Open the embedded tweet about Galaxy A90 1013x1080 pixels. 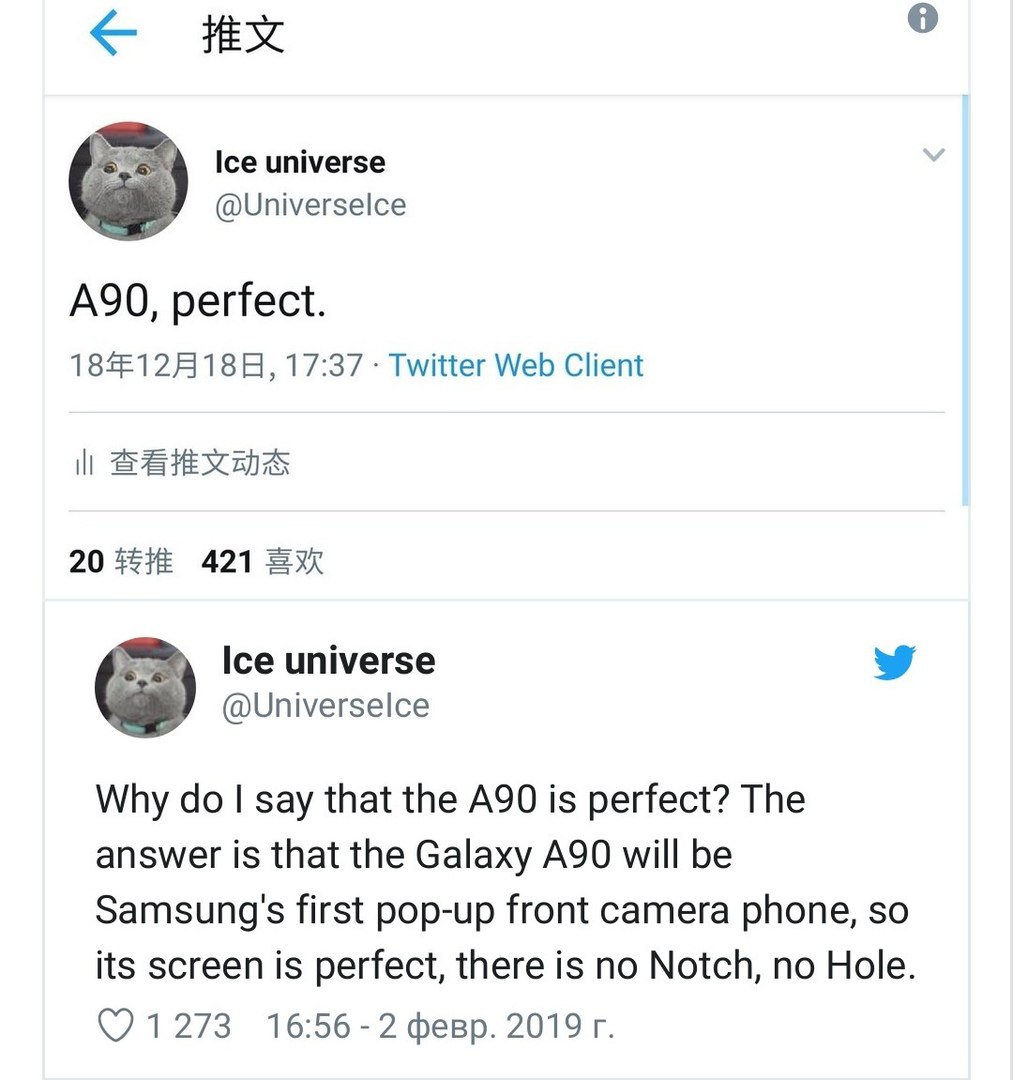coord(505,883)
